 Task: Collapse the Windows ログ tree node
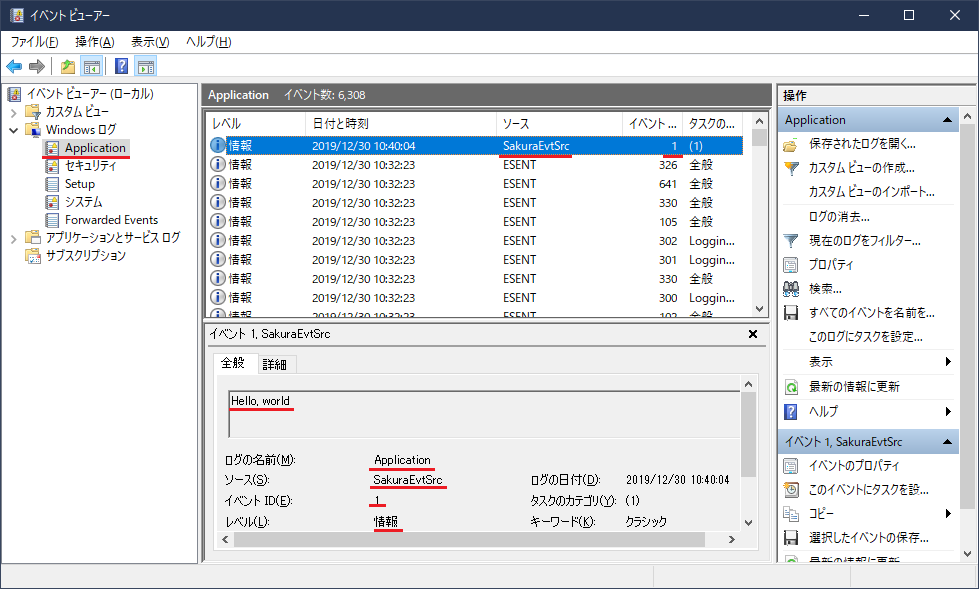pos(13,130)
